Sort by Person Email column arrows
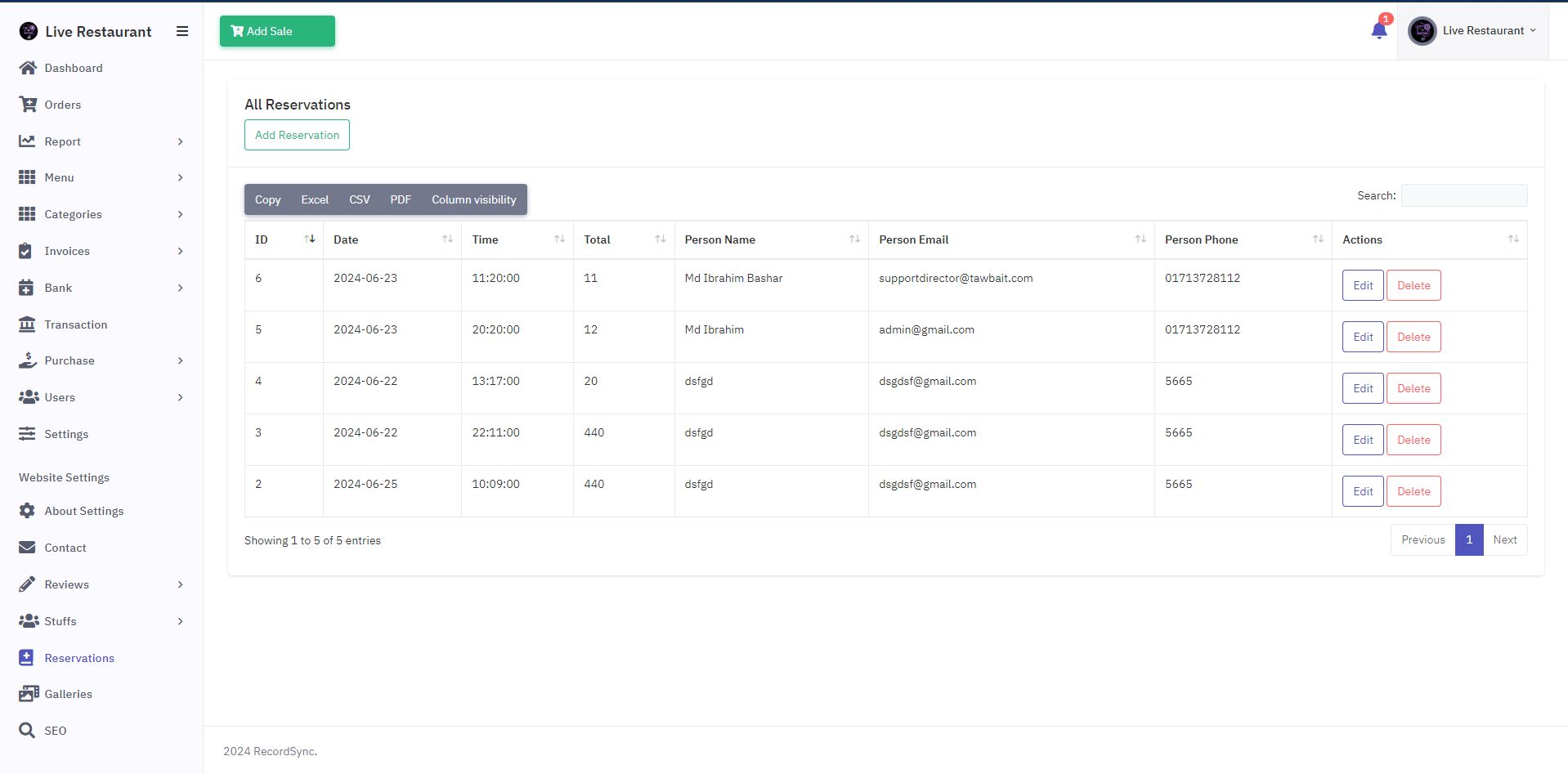This screenshot has width=1568, height=774. coord(1141,239)
